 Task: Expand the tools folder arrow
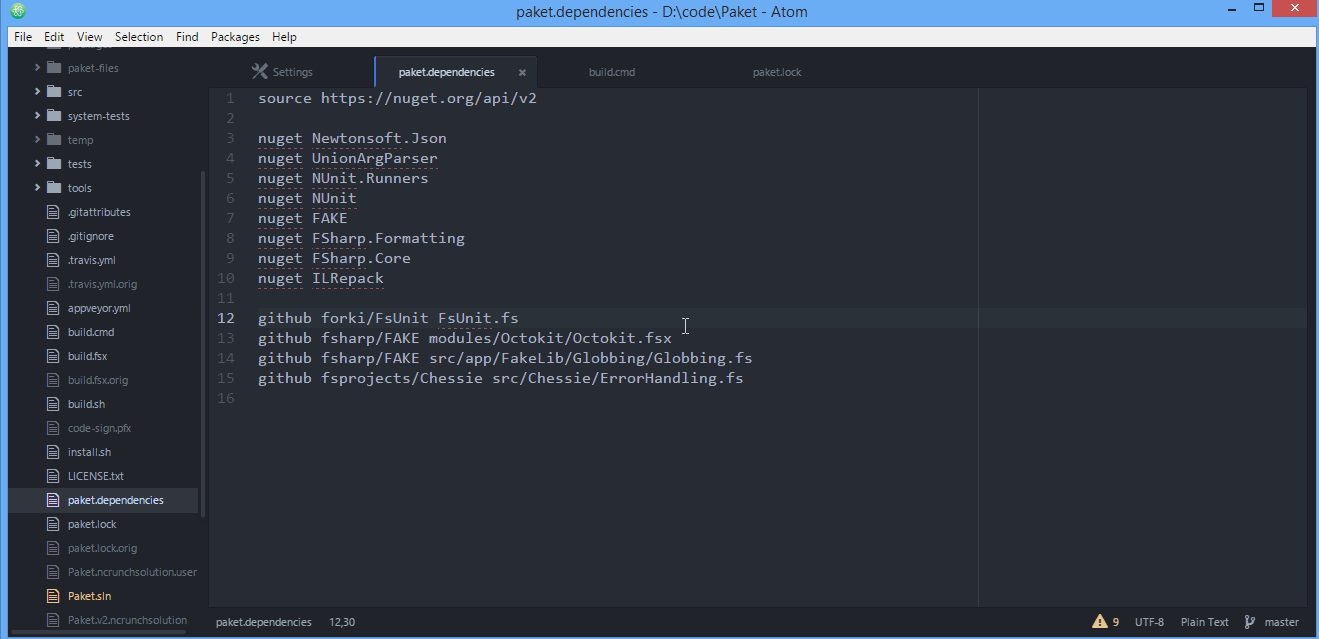[x=38, y=188]
